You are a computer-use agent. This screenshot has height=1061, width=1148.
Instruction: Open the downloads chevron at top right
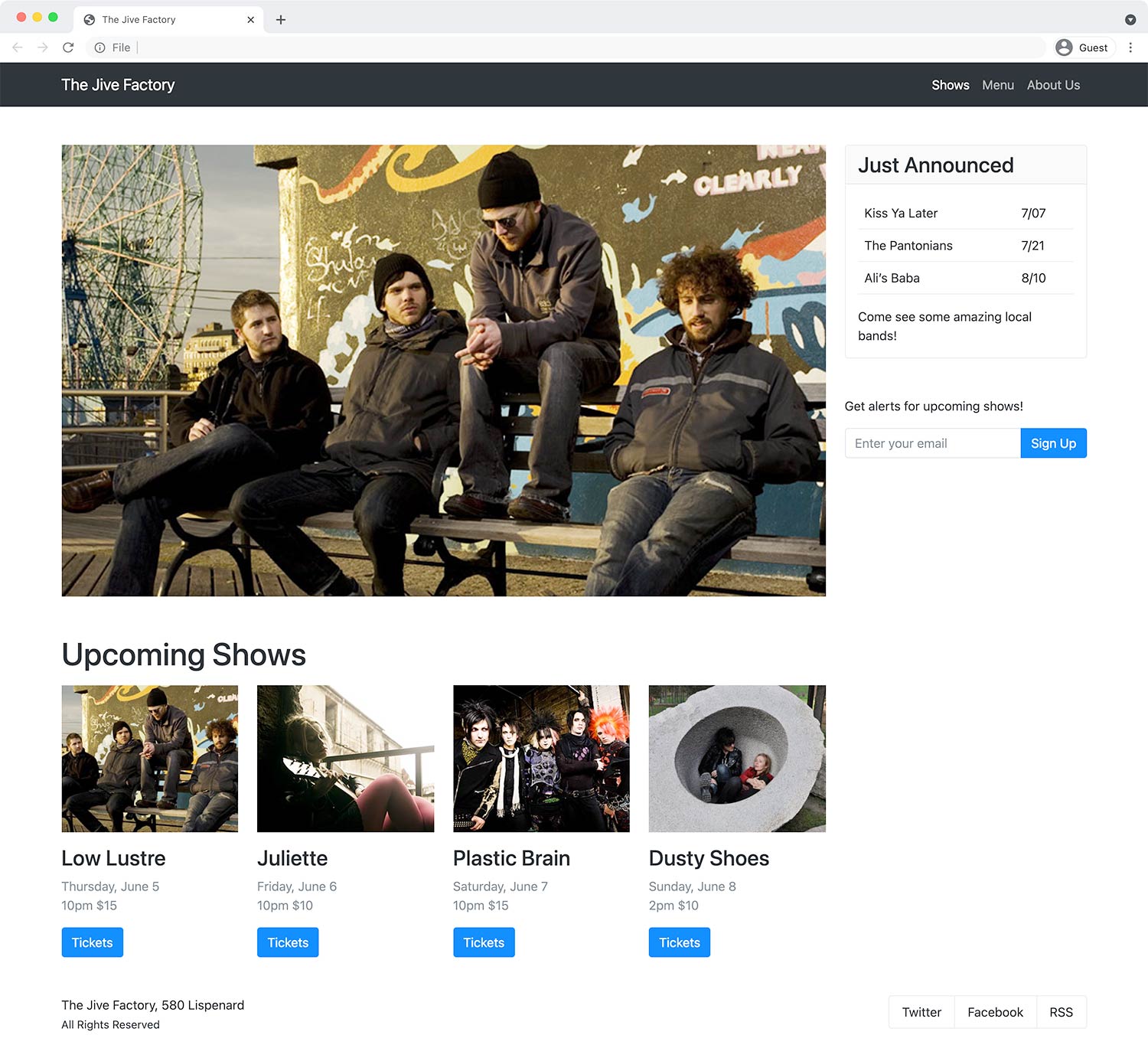1129,19
